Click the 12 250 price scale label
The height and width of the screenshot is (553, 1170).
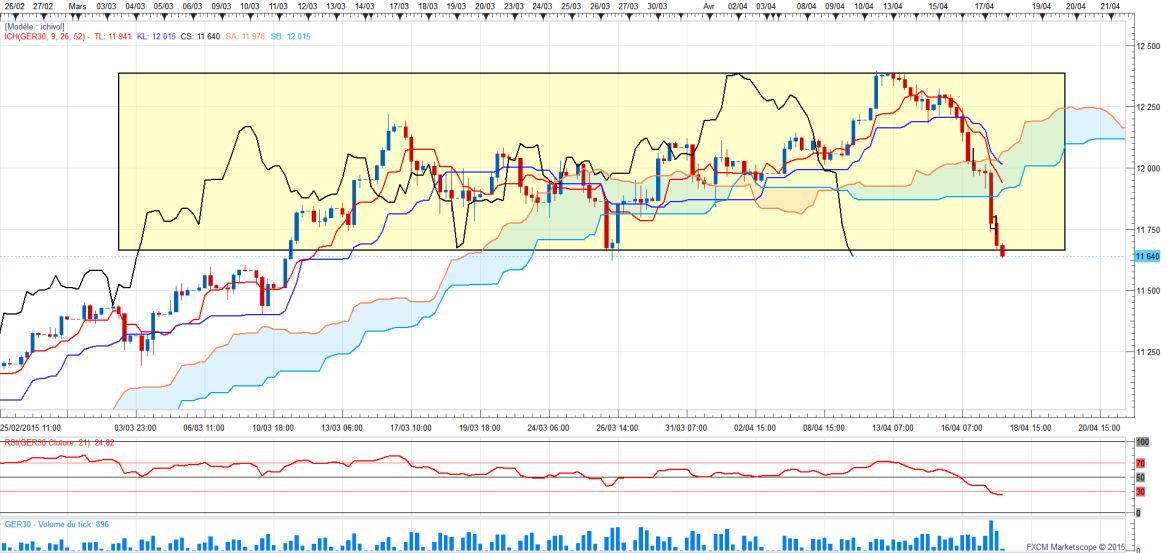1149,107
